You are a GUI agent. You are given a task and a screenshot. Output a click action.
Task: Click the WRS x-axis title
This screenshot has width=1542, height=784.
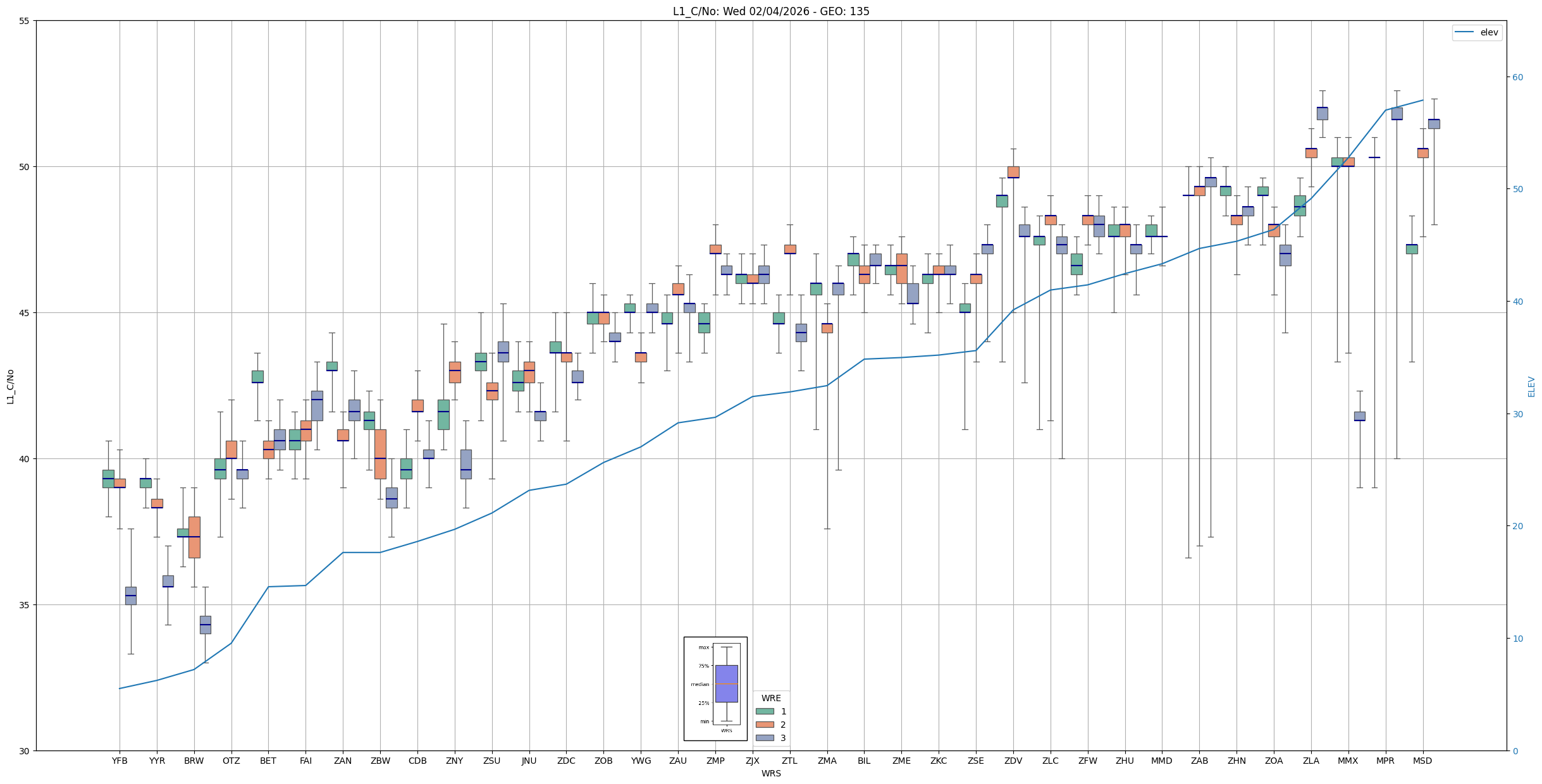click(x=770, y=773)
